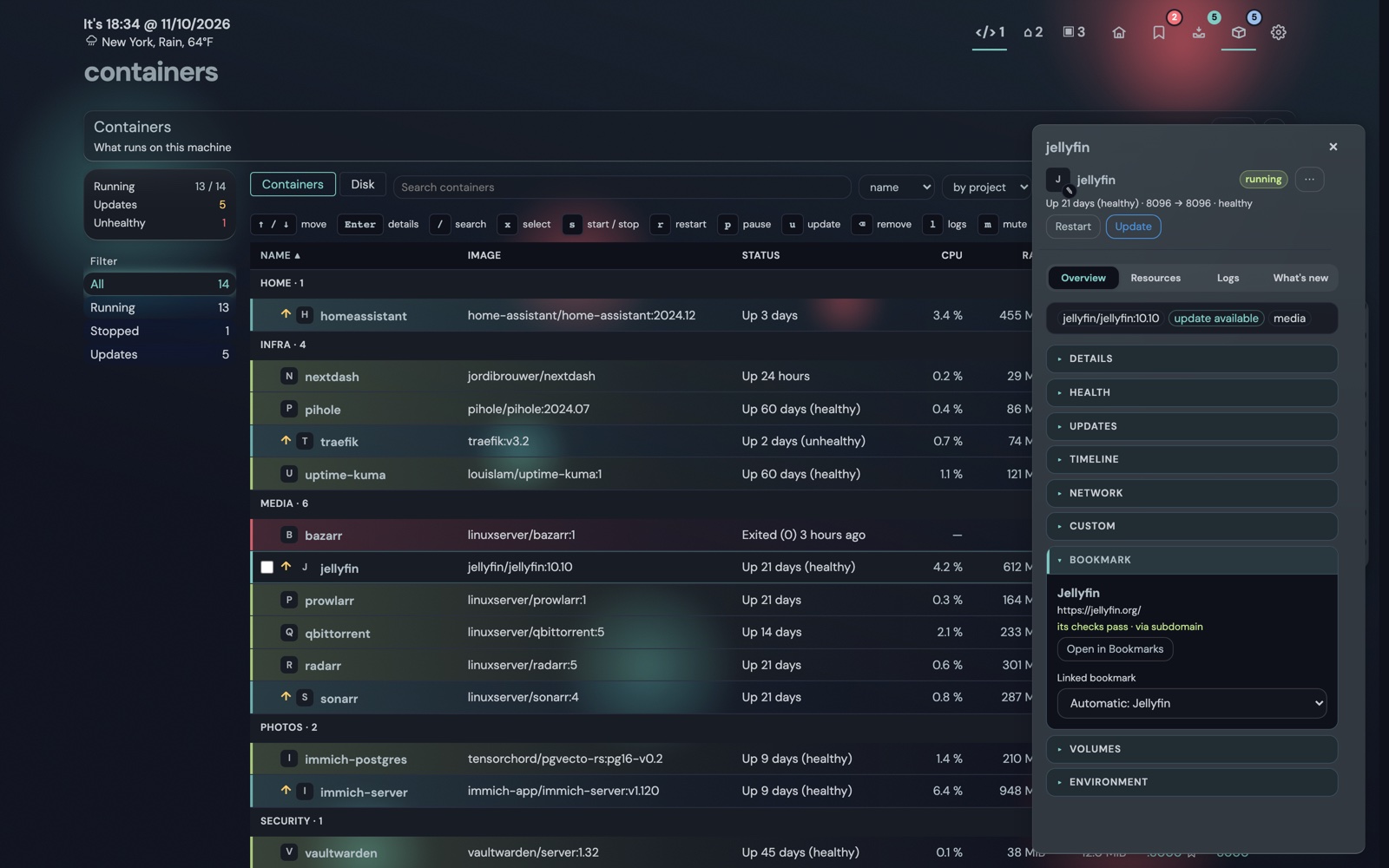Click the prowlarr P avatar icon
Screen dimensions: 1389x868
[x=289, y=599]
